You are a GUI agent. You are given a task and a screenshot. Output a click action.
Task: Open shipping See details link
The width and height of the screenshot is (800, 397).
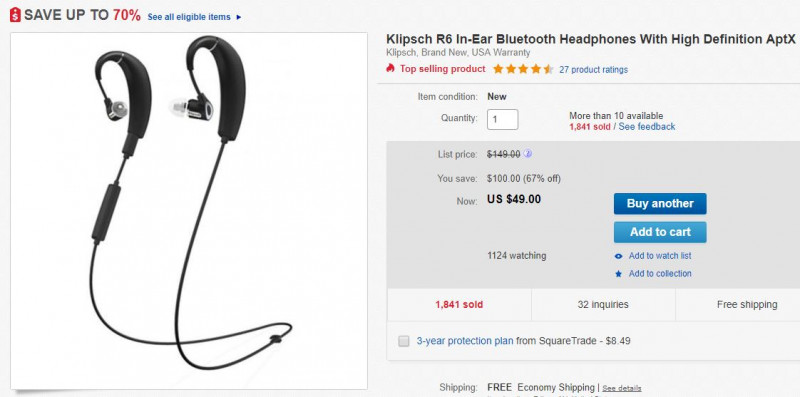click(x=621, y=388)
